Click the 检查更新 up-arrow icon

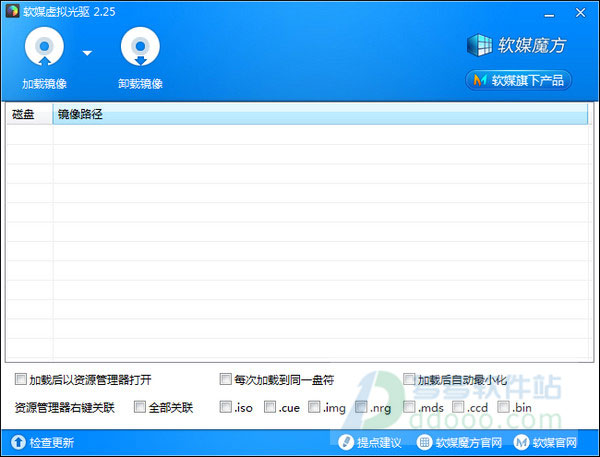pos(18,442)
